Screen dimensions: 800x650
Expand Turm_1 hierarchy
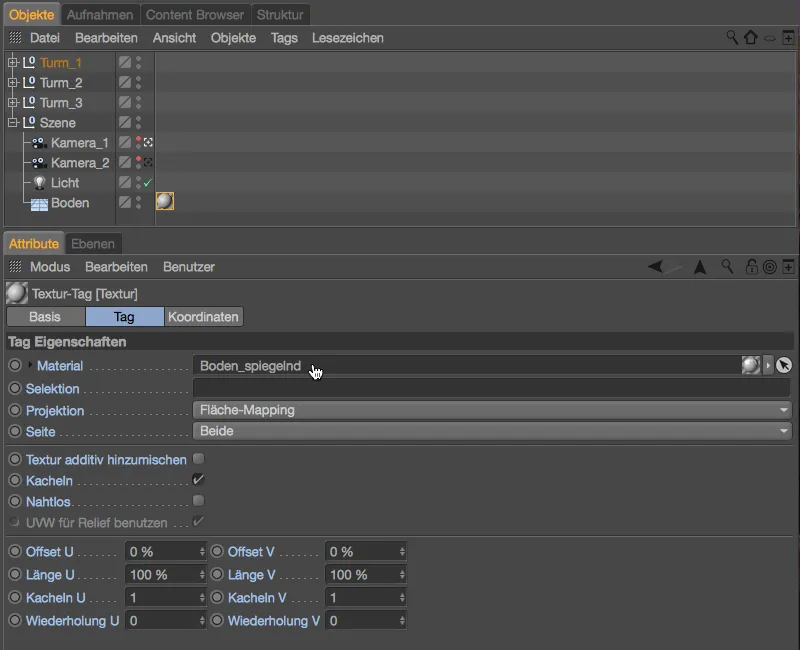pyautogui.click(x=13, y=62)
